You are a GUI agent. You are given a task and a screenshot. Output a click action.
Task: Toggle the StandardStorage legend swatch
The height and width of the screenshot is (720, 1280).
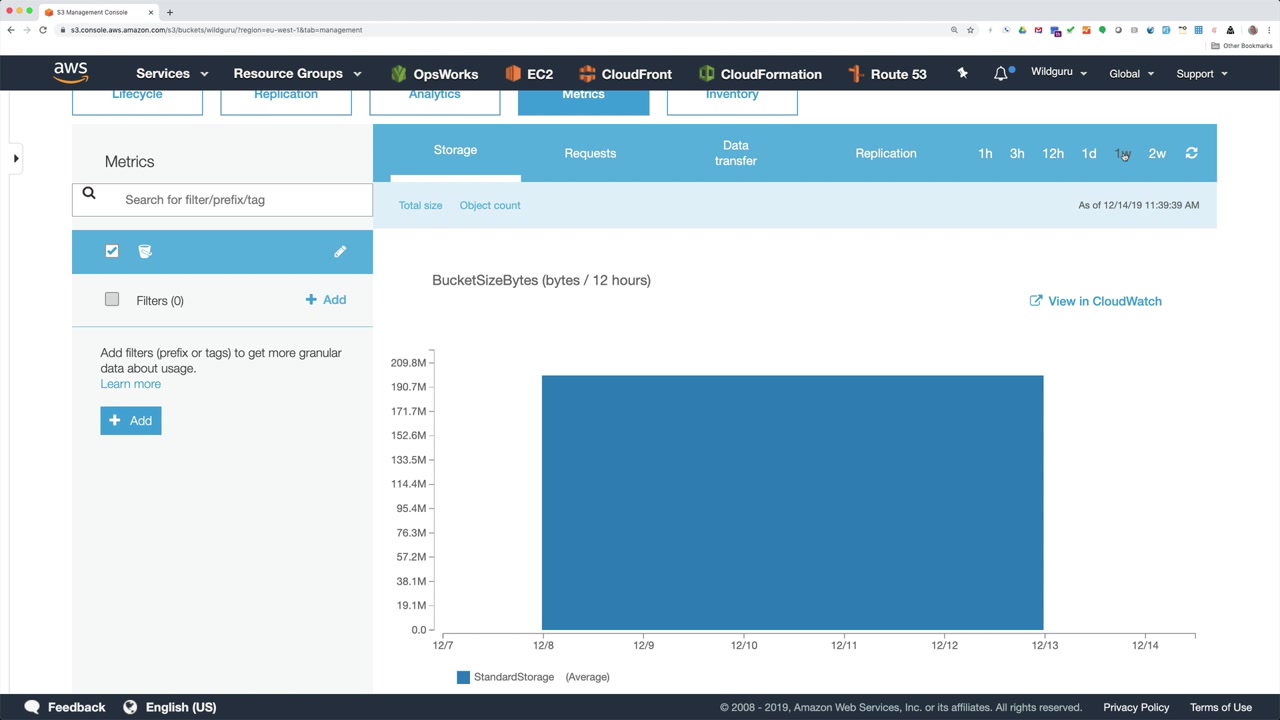point(463,677)
